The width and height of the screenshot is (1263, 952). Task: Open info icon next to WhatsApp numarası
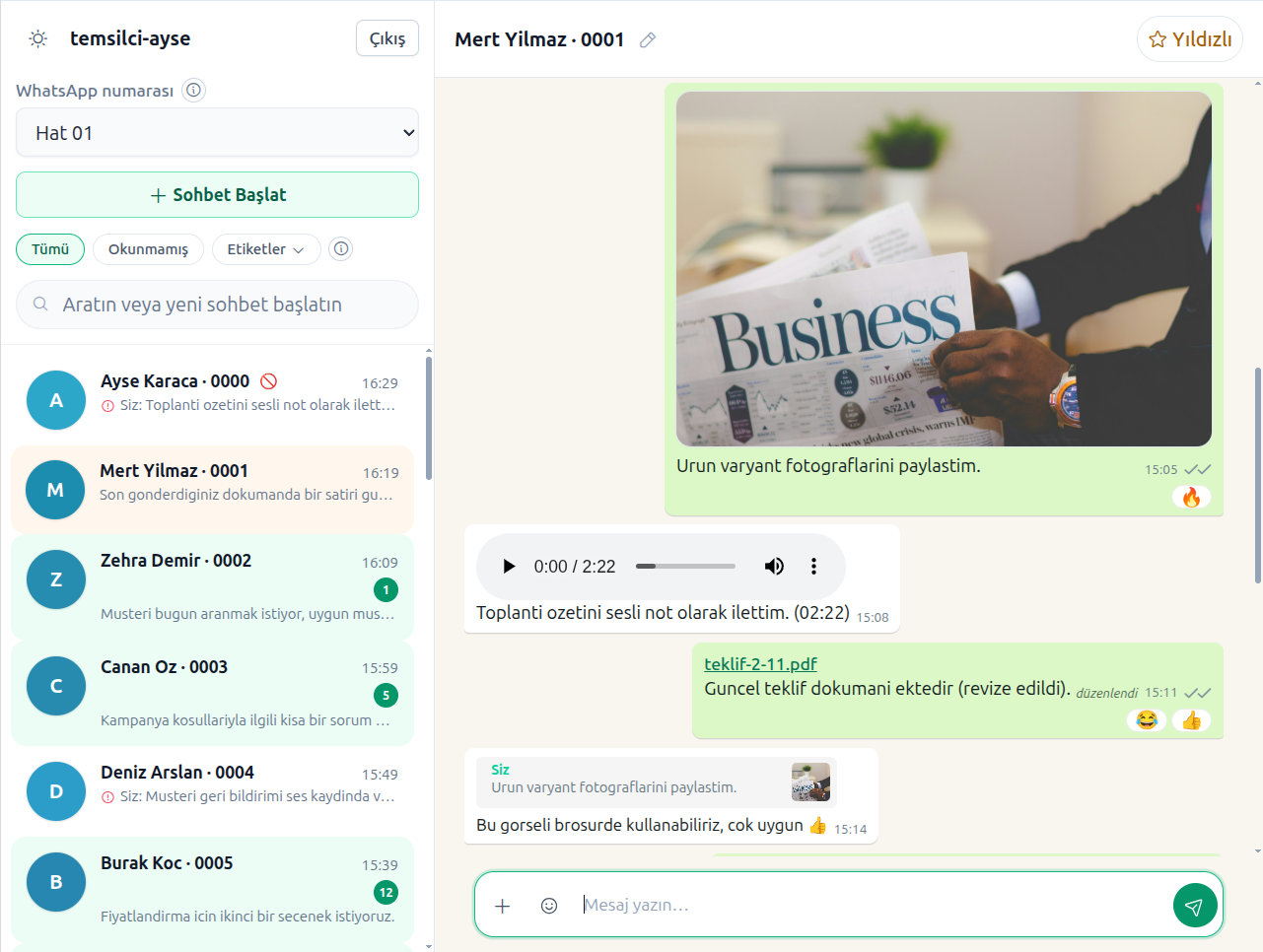tap(194, 90)
